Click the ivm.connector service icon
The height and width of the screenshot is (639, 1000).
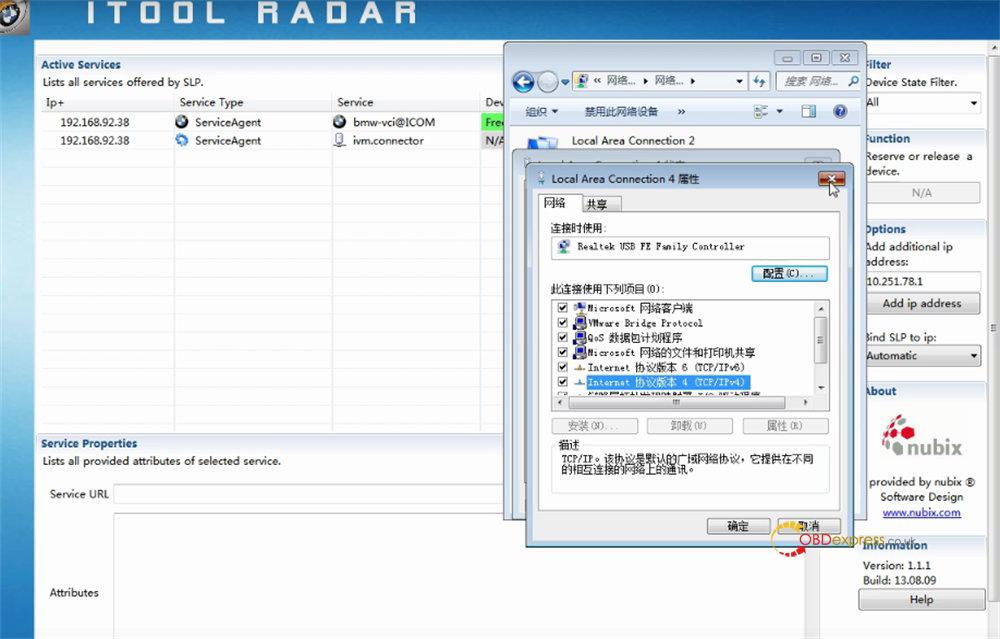pyautogui.click(x=339, y=140)
